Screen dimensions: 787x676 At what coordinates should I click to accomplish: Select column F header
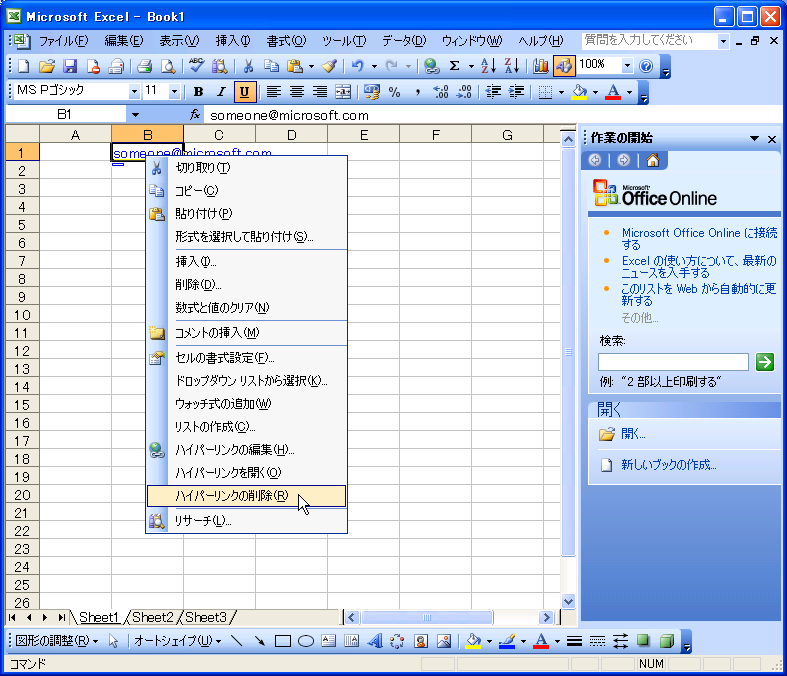click(x=436, y=134)
